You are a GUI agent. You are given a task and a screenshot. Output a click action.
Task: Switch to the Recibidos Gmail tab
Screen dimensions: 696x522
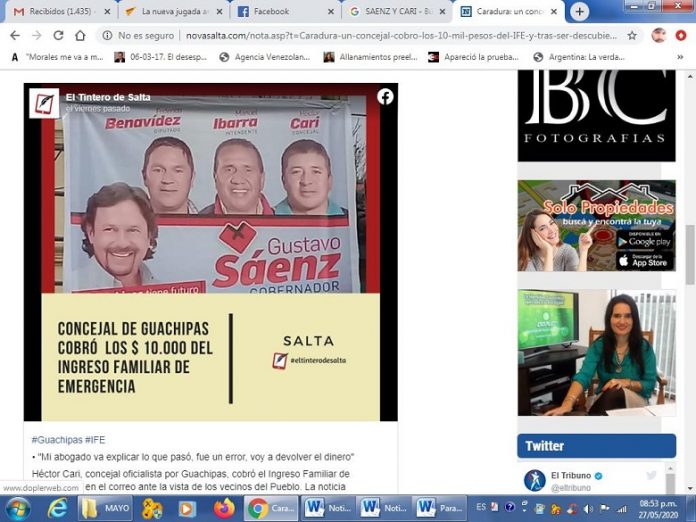point(60,12)
